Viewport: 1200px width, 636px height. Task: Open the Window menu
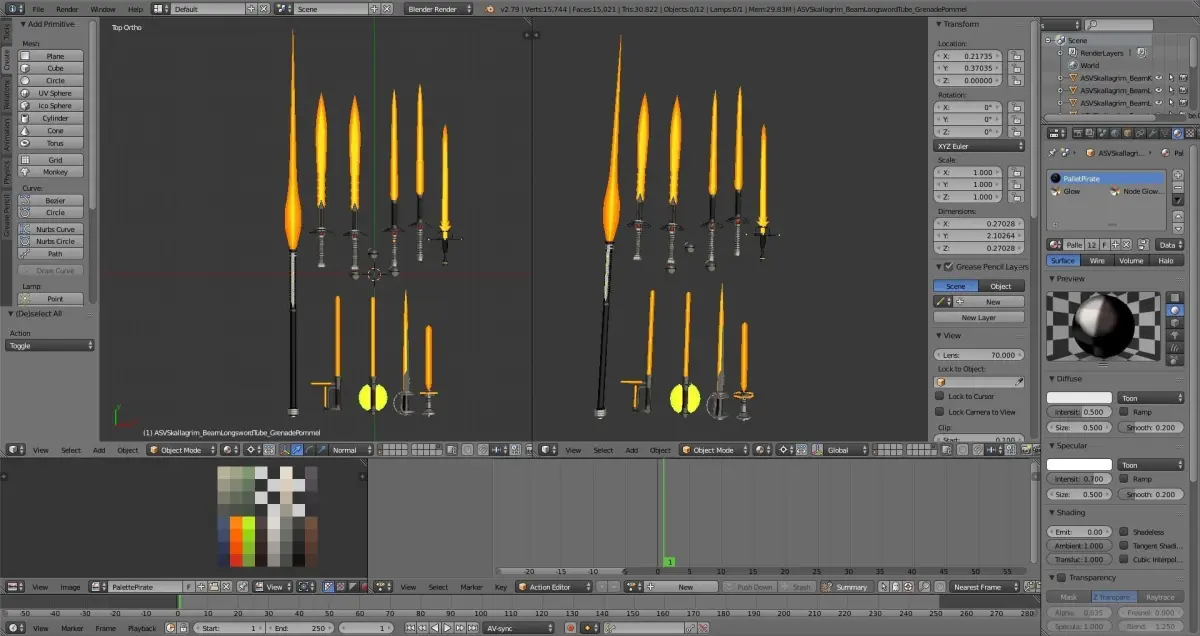click(x=103, y=9)
